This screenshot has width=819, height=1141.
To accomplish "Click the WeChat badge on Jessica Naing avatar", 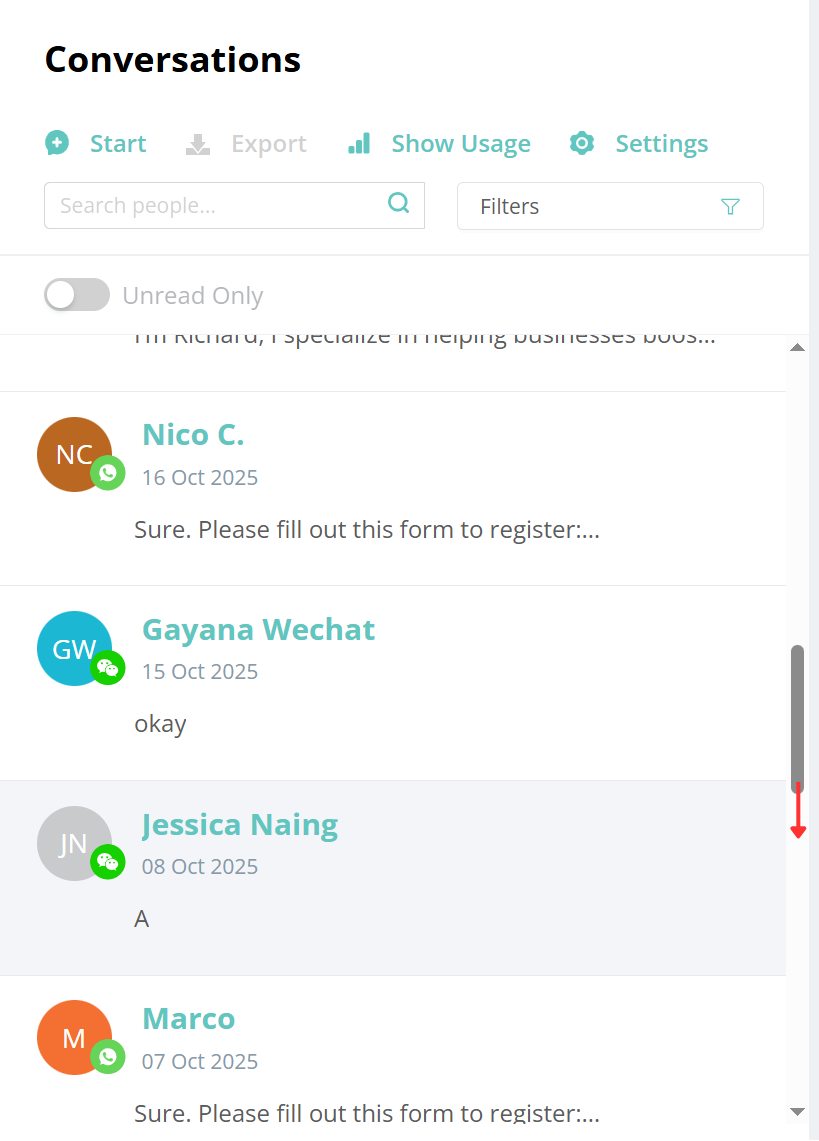I will [108, 862].
